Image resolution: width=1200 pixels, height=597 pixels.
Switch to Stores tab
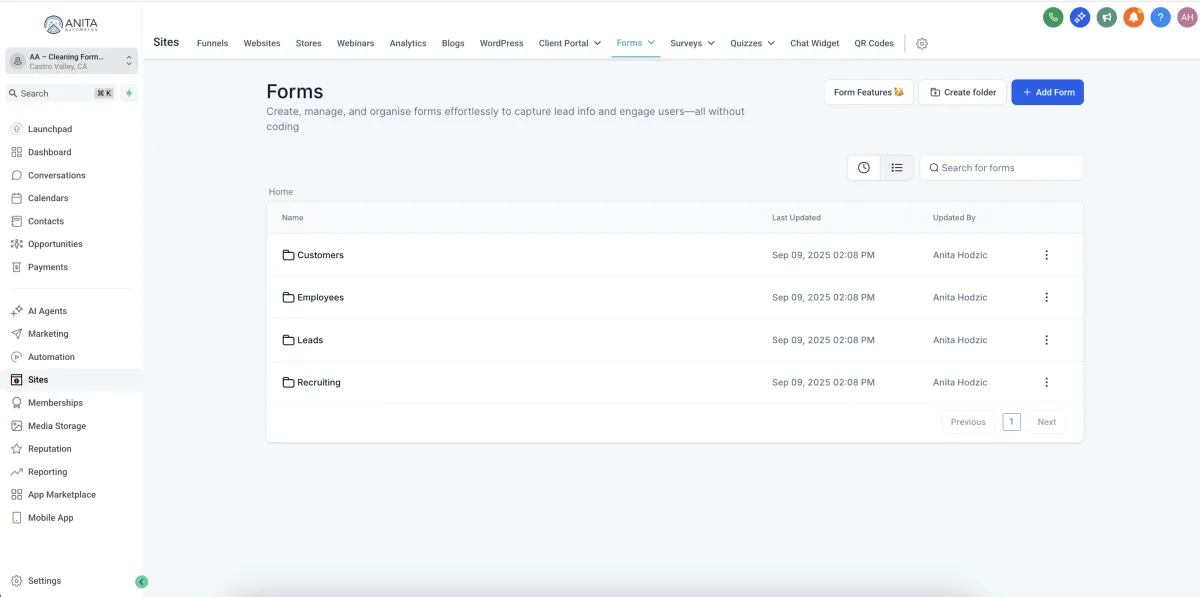click(x=308, y=43)
